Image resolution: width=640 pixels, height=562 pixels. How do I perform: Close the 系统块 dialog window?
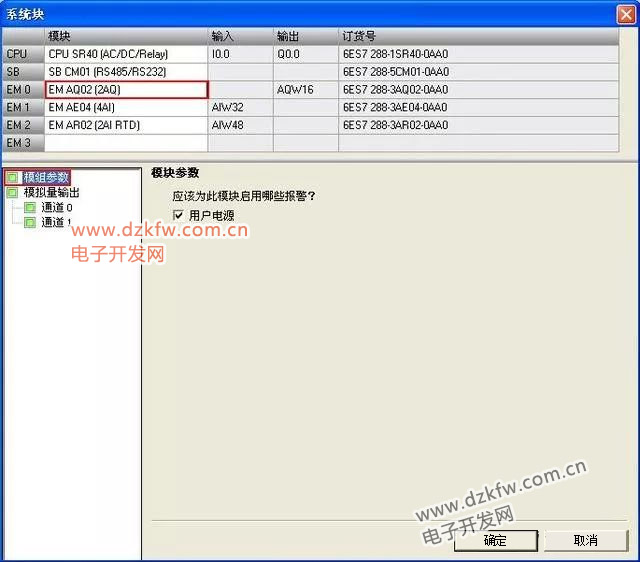coord(623,12)
